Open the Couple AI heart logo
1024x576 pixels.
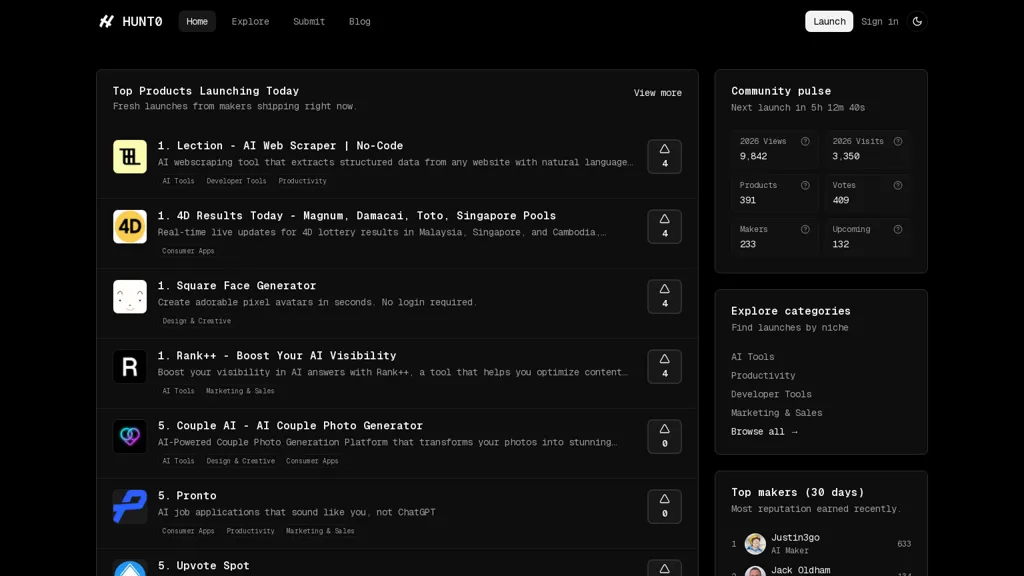[130, 436]
